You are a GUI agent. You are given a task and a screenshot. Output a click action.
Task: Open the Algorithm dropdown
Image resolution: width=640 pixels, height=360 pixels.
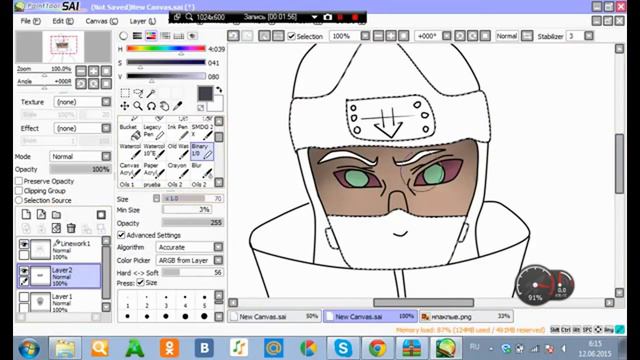pos(218,247)
